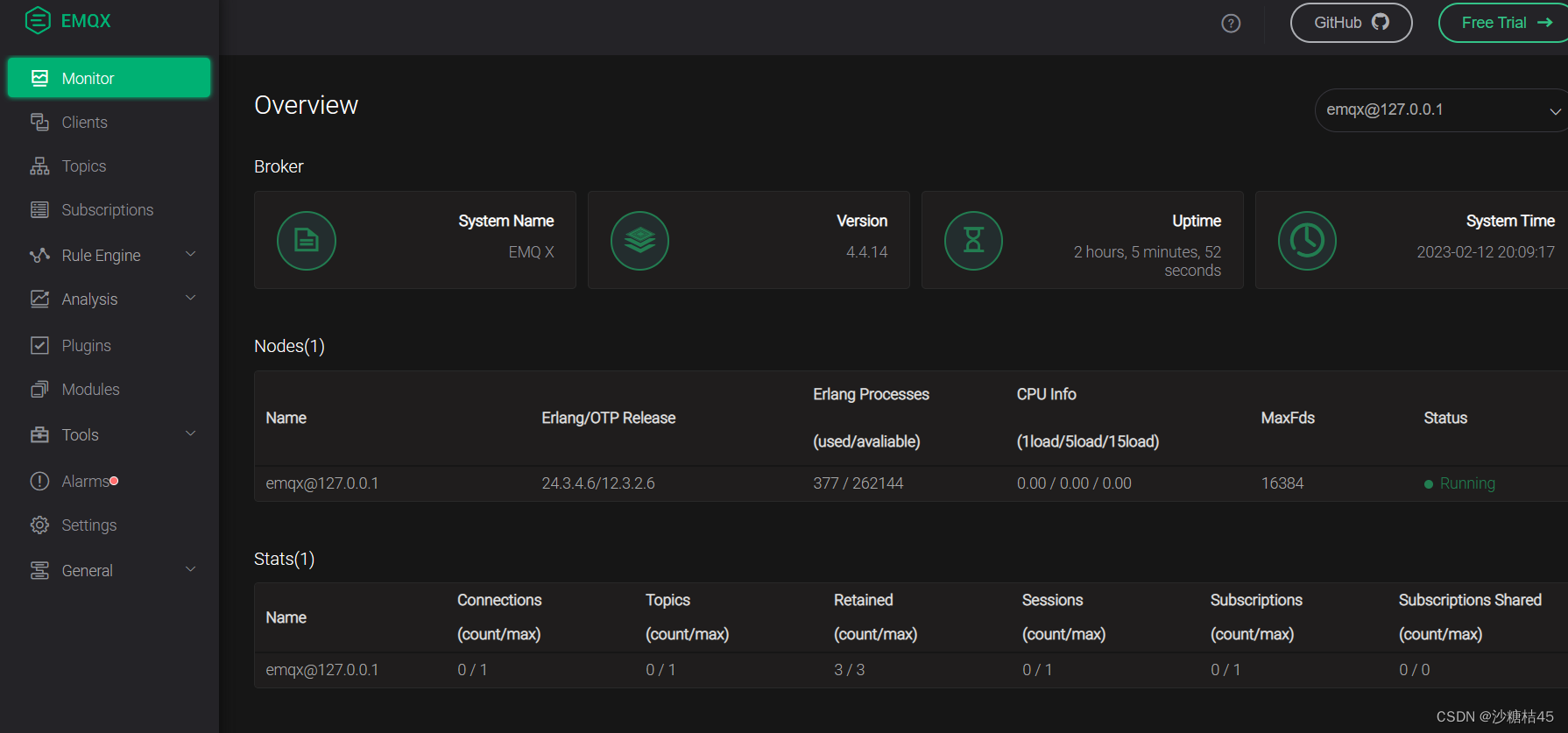This screenshot has height=733, width=1568.
Task: Click the 16384 MaxFds value
Action: 1282,483
